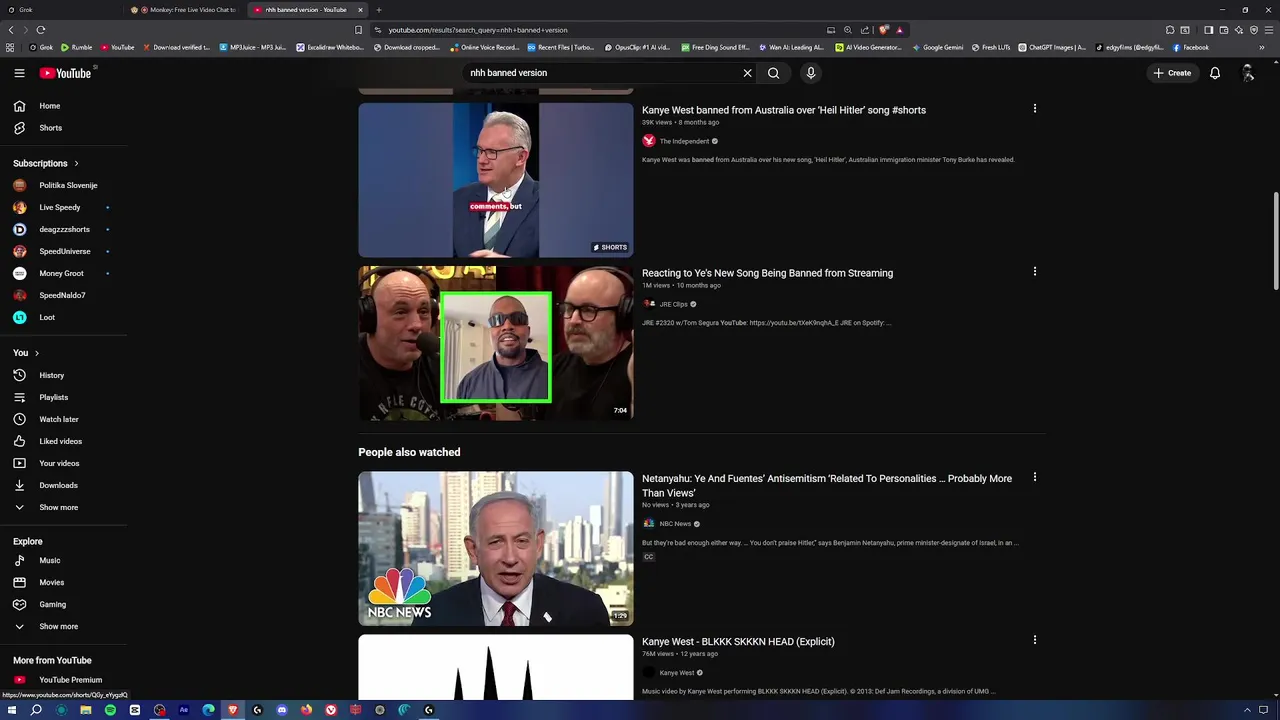Screen dimensions: 1280x720
Task: Open the SpeedNaldo7 subscription
Action: pyautogui.click(x=63, y=295)
